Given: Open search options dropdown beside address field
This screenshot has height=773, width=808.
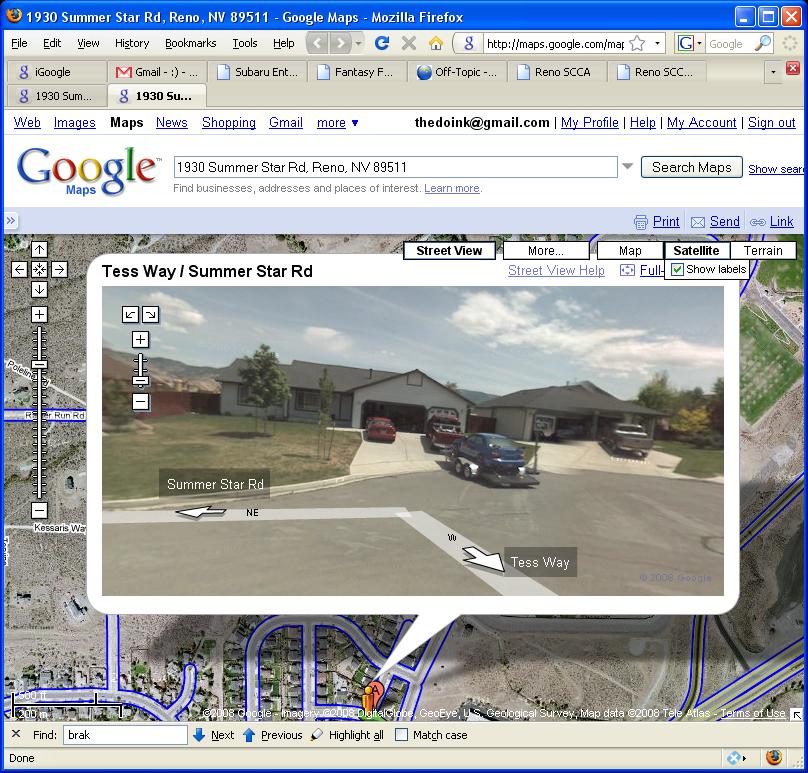Looking at the screenshot, I should coord(628,167).
